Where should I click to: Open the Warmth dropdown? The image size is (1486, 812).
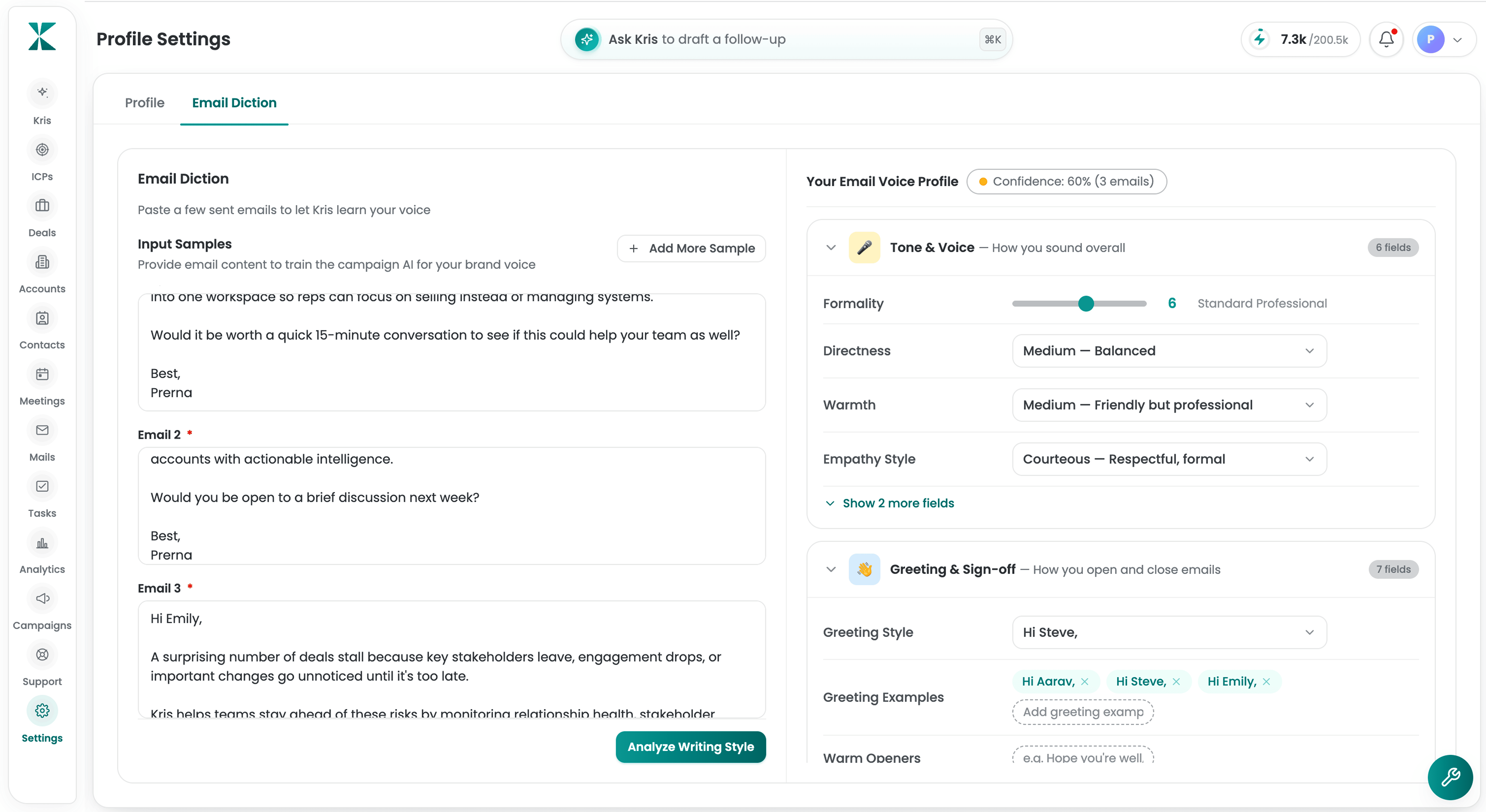tap(1169, 405)
